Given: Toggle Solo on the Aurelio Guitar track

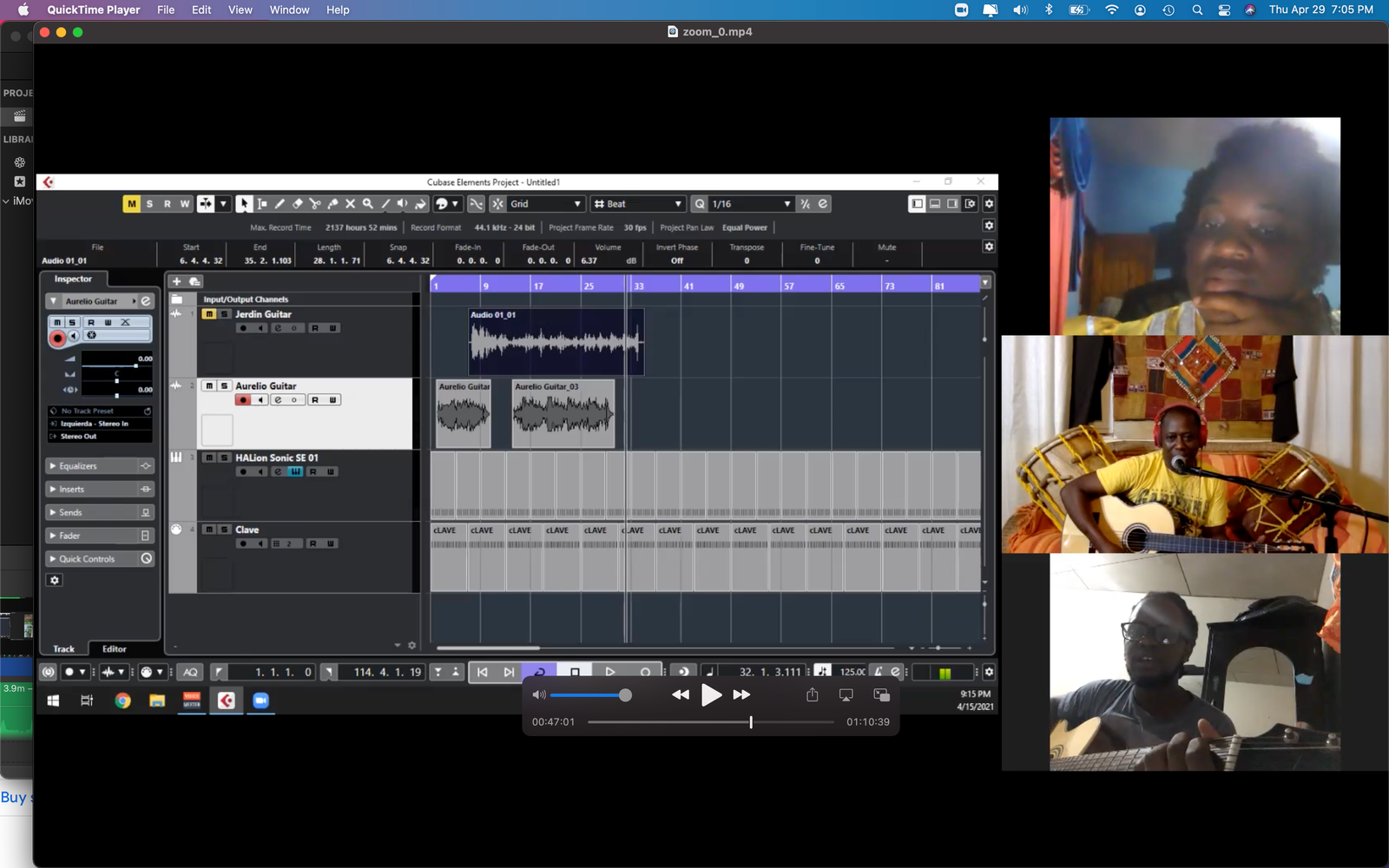Looking at the screenshot, I should click(224, 386).
